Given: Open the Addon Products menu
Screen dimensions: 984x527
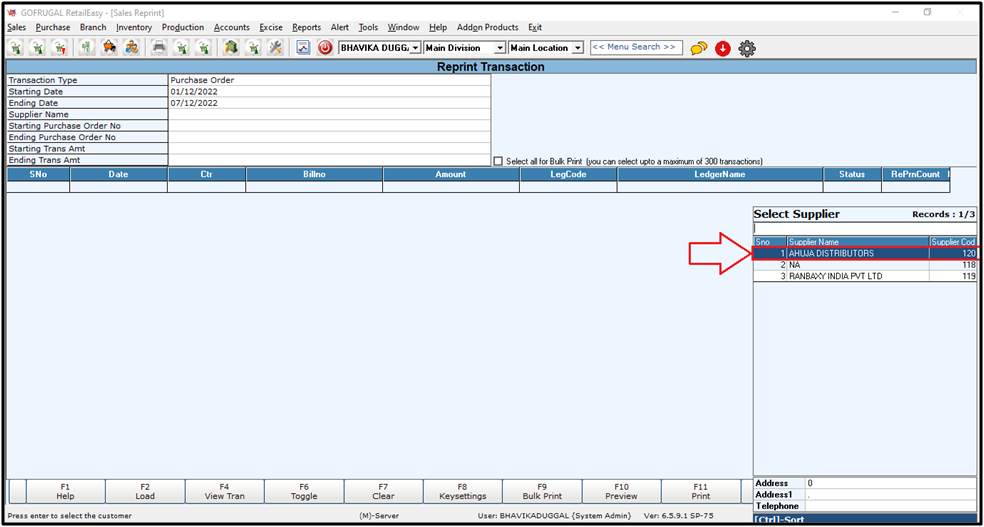Looking at the screenshot, I should [x=488, y=28].
